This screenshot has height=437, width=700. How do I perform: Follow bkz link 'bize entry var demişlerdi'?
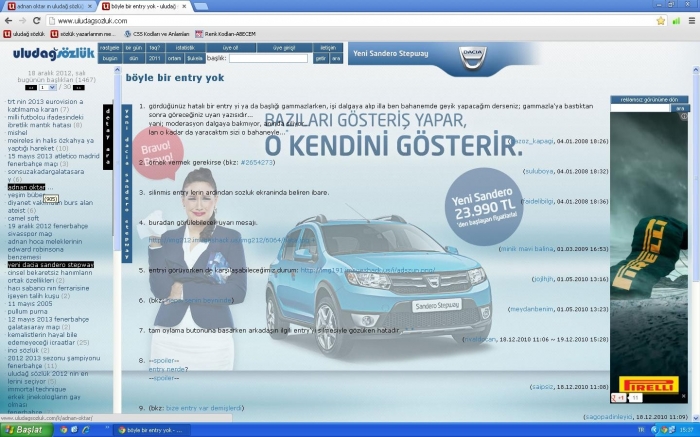coord(204,408)
